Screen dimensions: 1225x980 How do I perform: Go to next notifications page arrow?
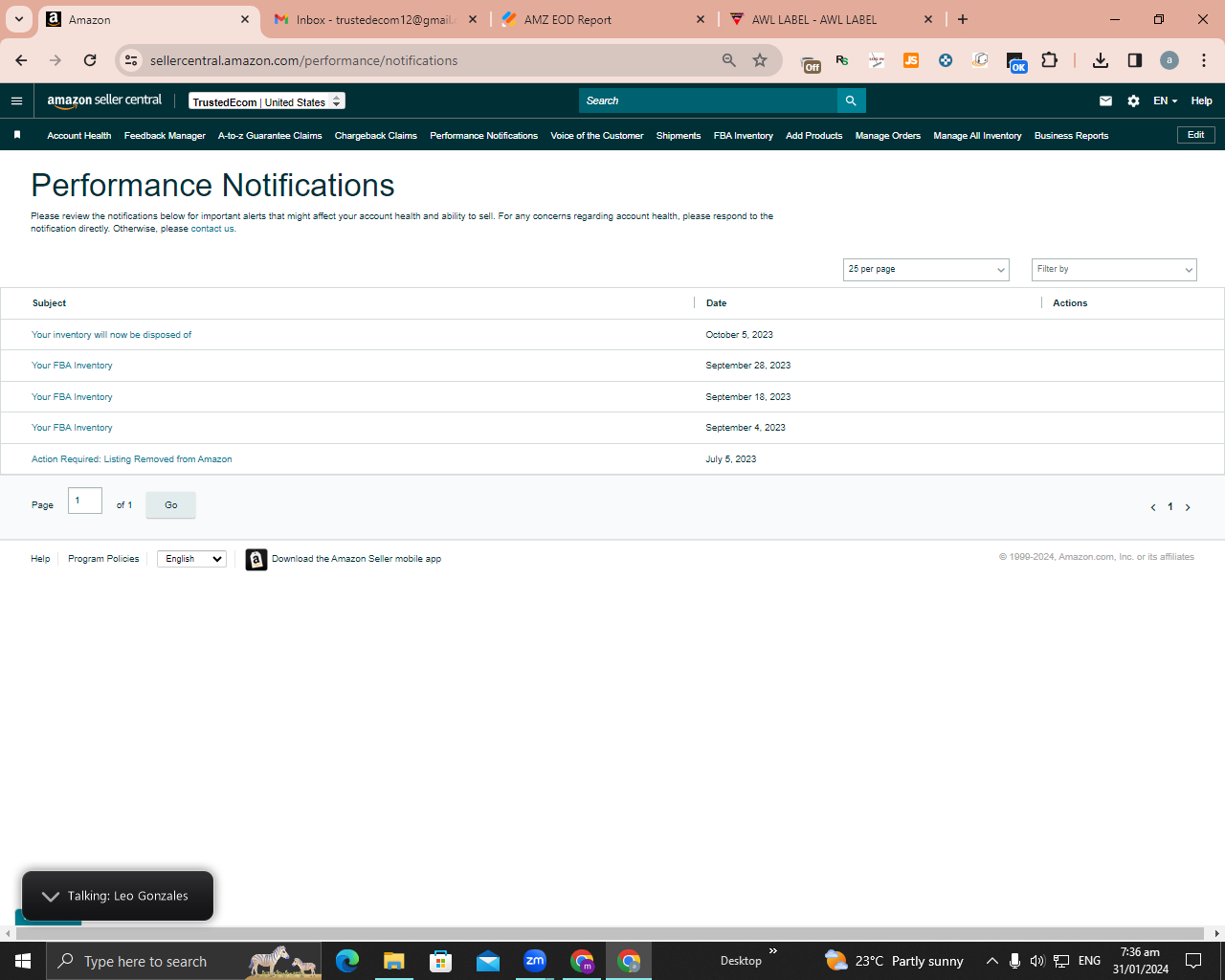[1188, 507]
